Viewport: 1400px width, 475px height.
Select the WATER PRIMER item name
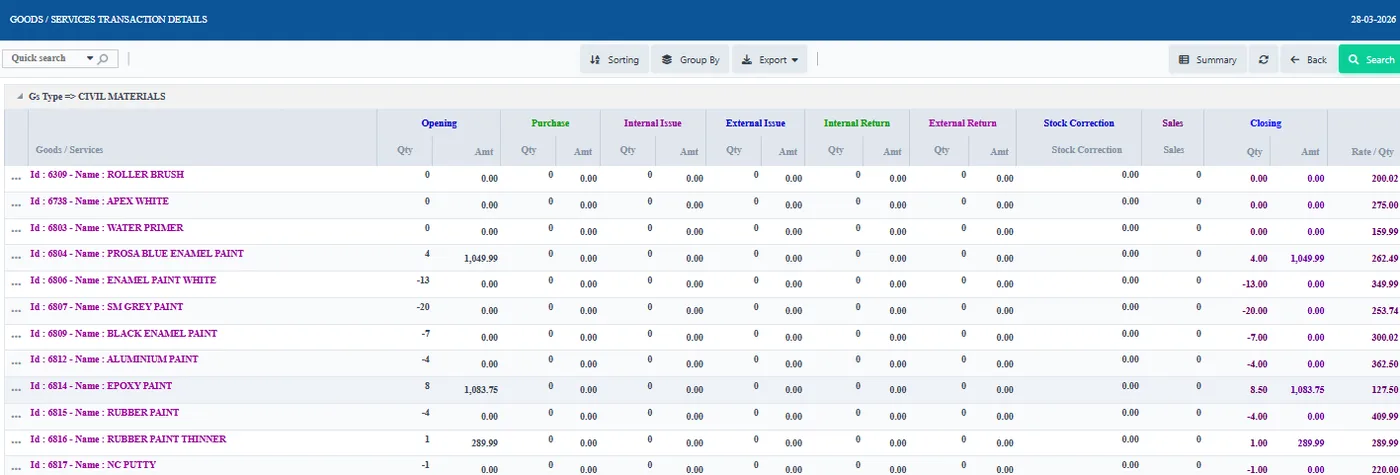coord(107,228)
